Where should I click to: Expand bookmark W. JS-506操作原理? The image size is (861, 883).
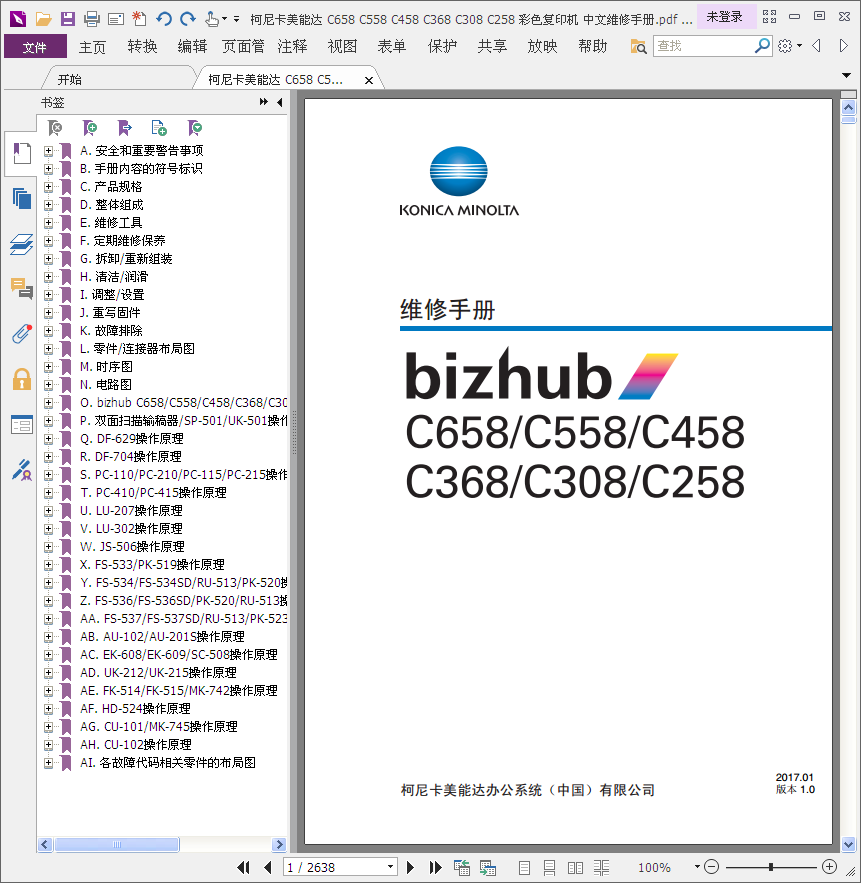pos(48,547)
